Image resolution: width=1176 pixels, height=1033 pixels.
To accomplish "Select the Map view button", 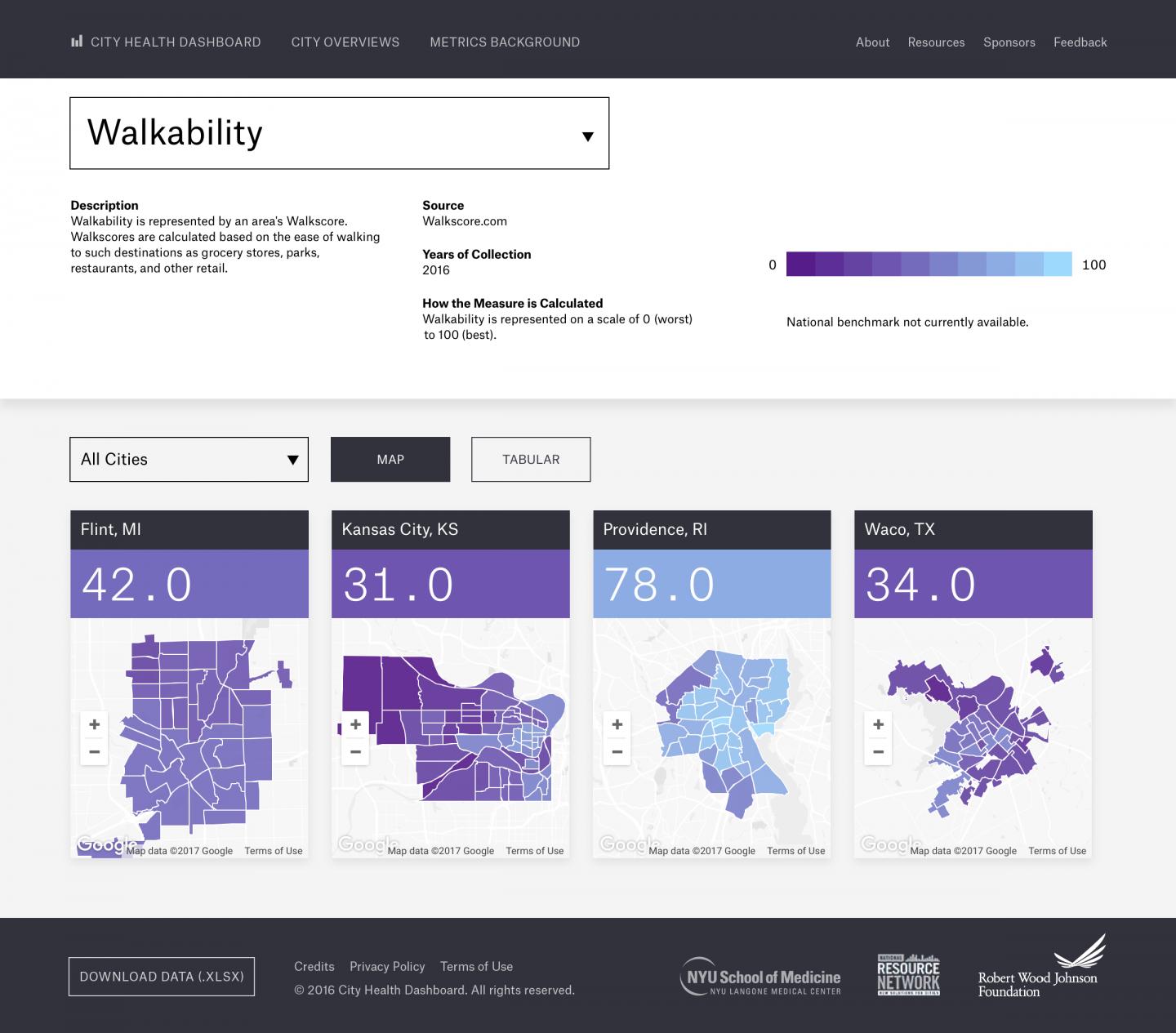I will 390,460.
